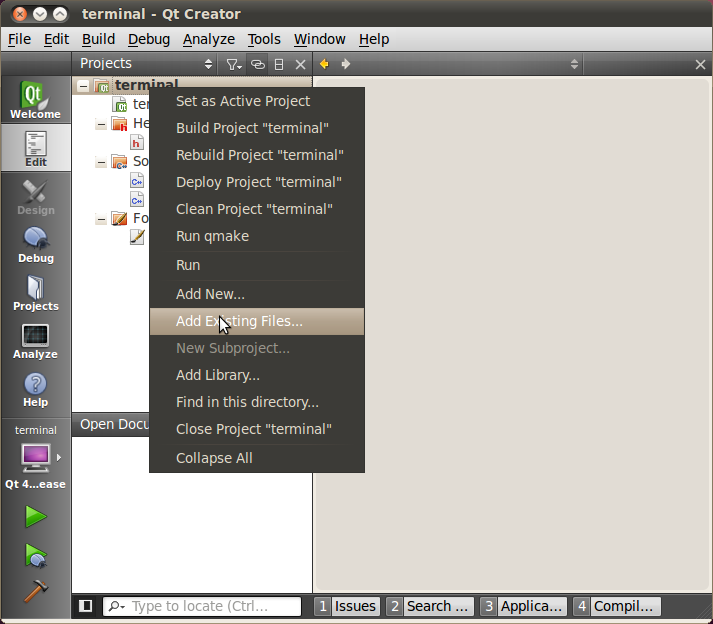Select the first C++ source file

(x=137, y=181)
